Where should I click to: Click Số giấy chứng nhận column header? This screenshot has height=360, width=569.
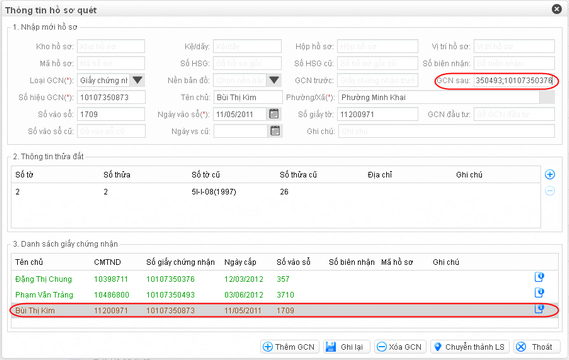pyautogui.click(x=180, y=262)
